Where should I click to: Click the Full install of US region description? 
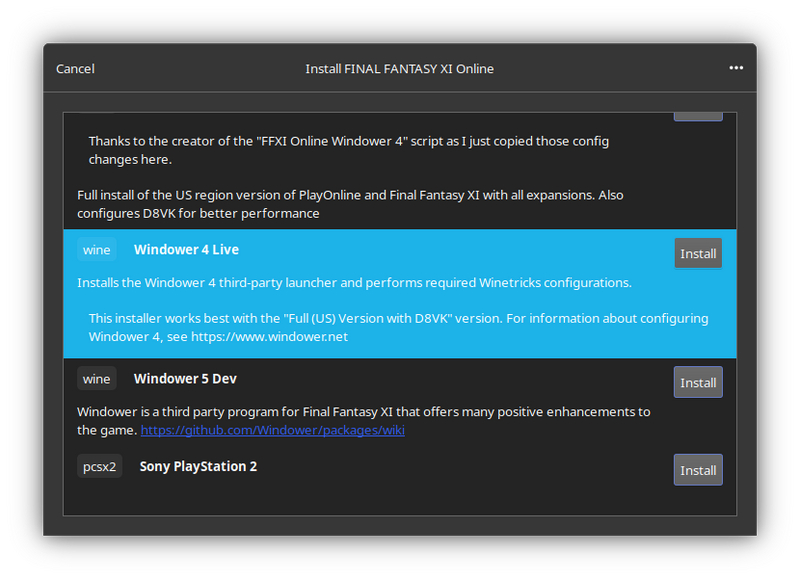350,204
